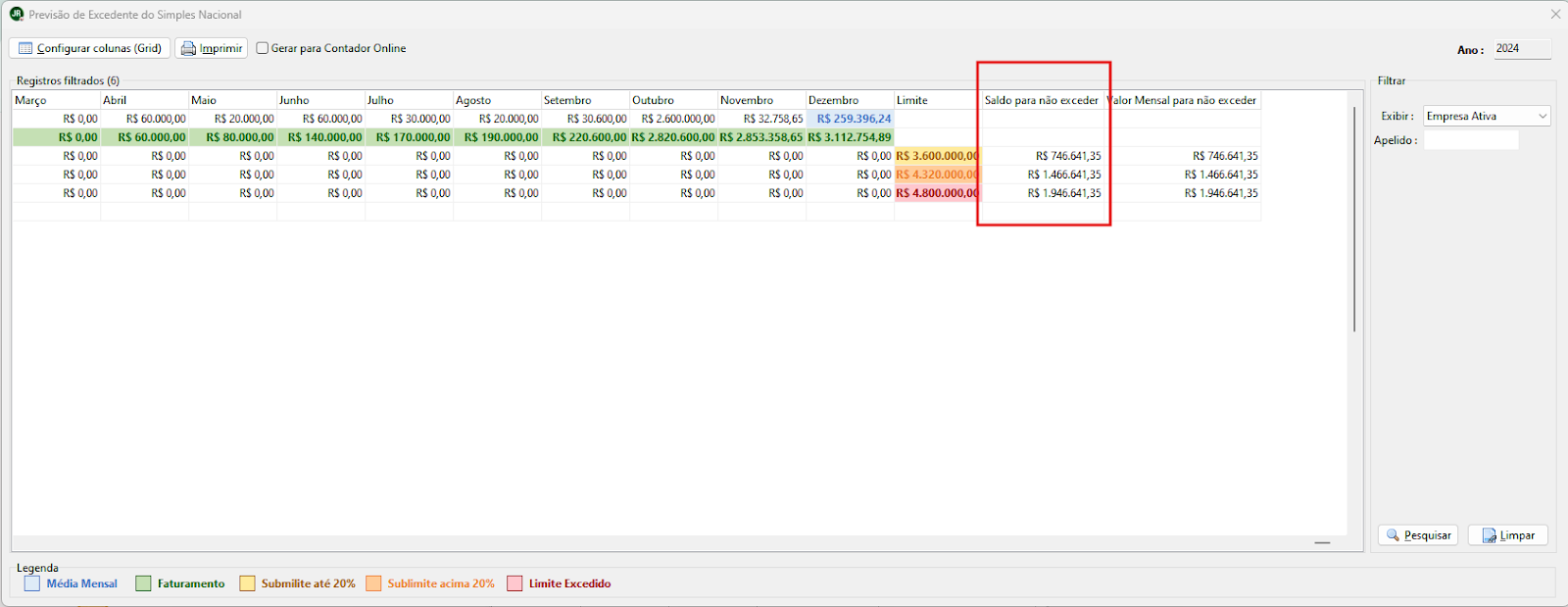This screenshot has width=1568, height=607.
Task: Click the vertical scrollbar of the grid
Action: (x=1354, y=218)
